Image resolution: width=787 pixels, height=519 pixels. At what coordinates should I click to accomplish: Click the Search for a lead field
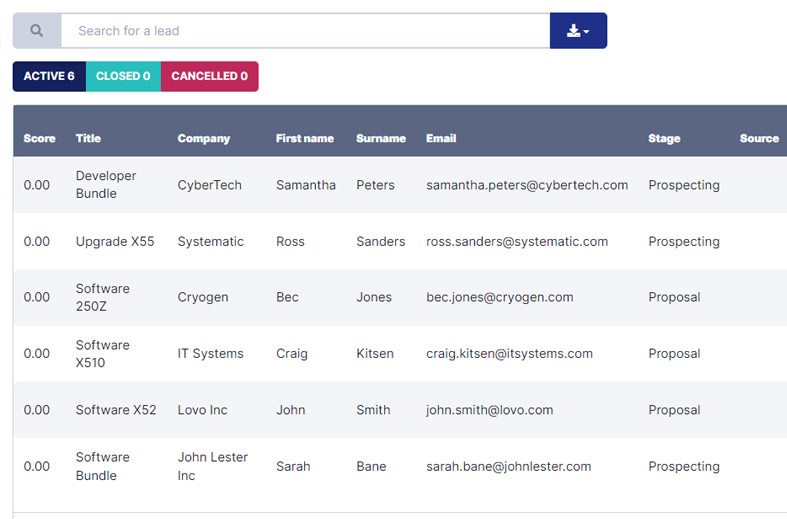point(305,31)
